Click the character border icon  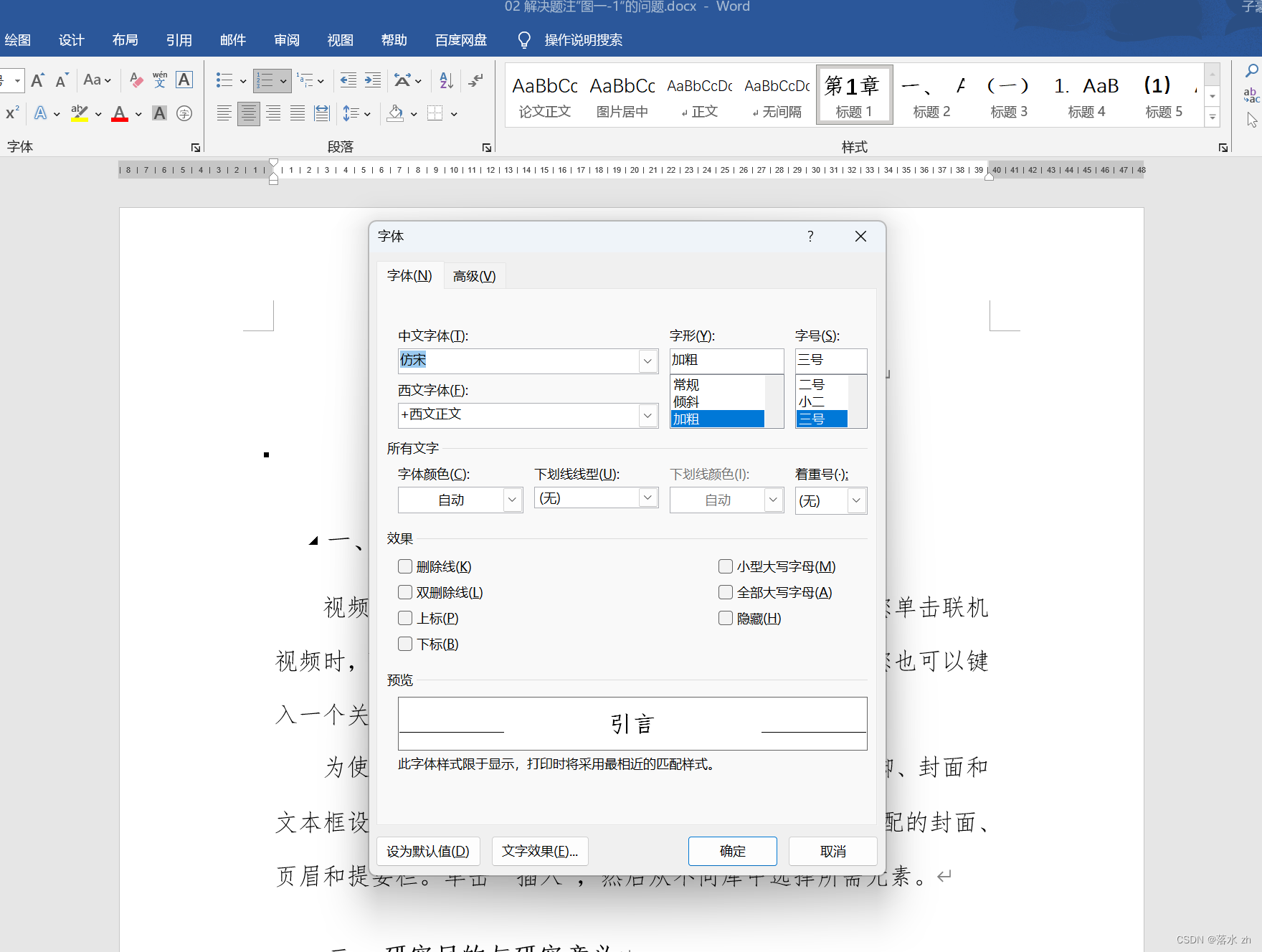[184, 80]
